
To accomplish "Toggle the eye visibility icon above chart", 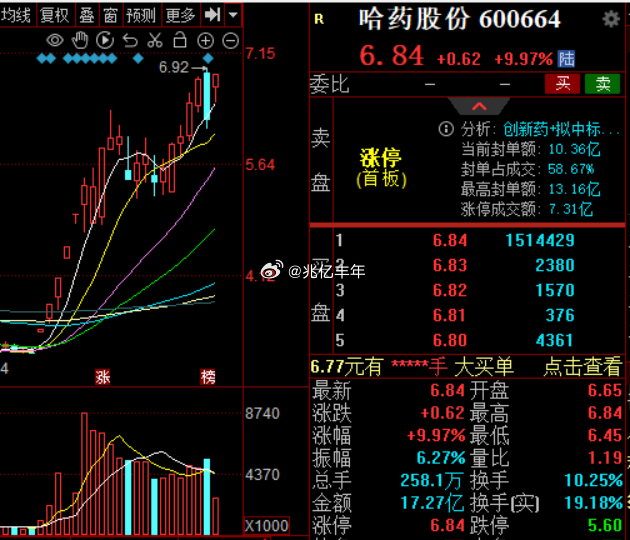I will 55,41.
